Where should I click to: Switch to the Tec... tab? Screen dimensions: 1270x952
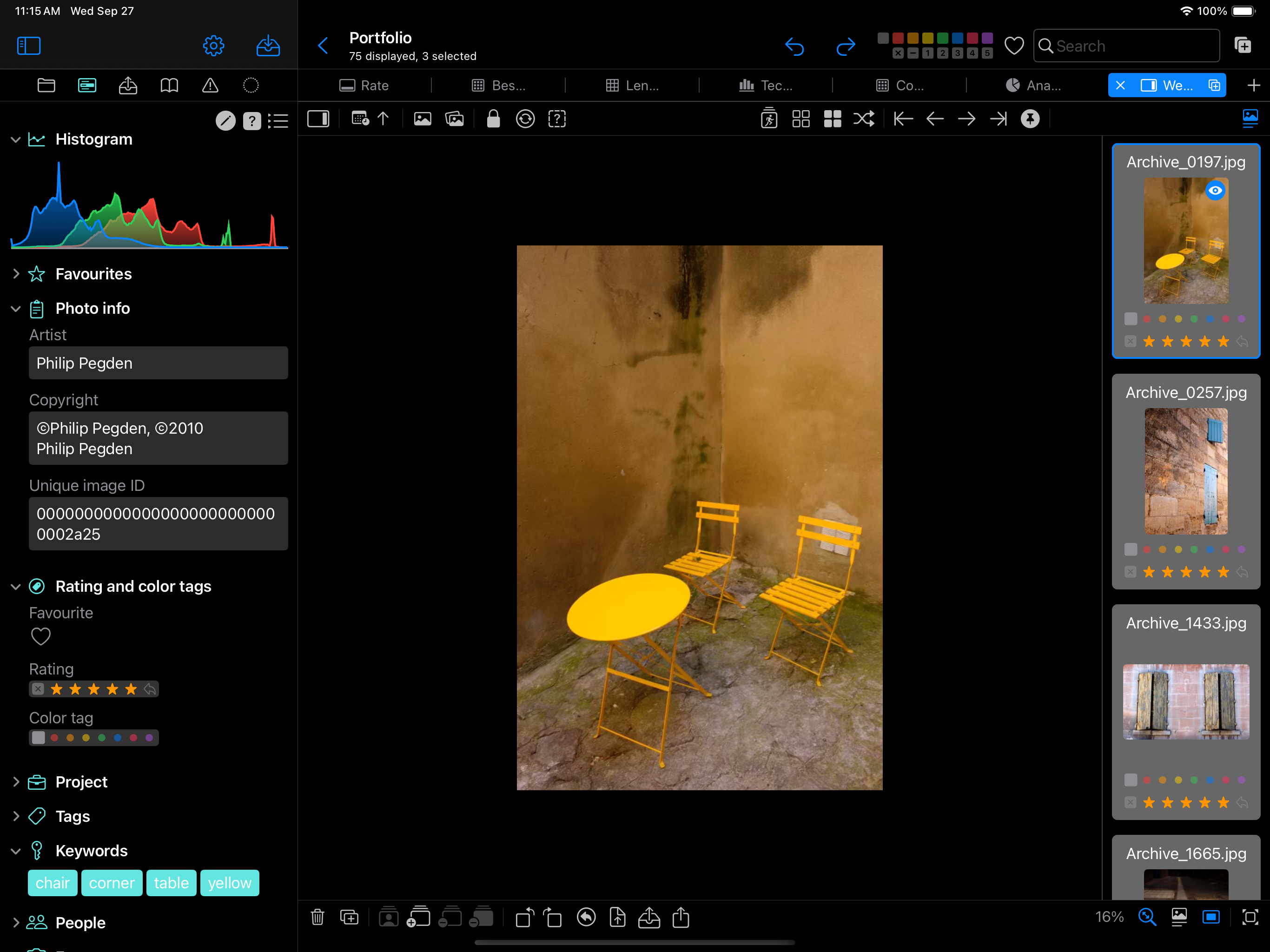[x=765, y=86]
